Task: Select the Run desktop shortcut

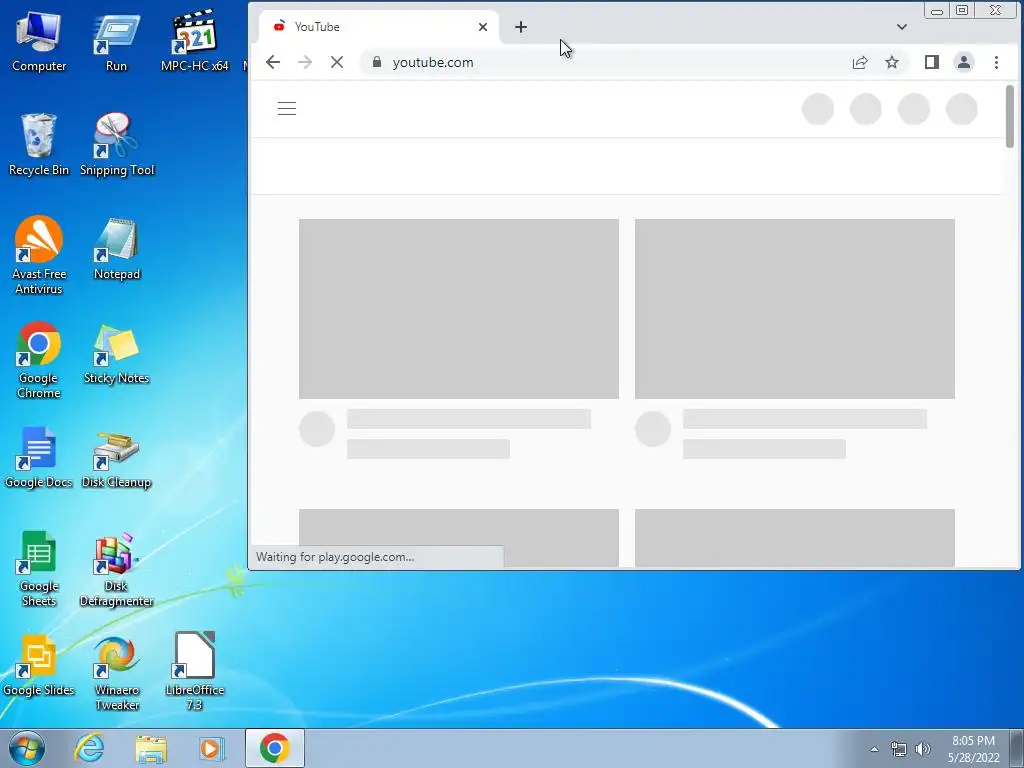Action: click(116, 42)
